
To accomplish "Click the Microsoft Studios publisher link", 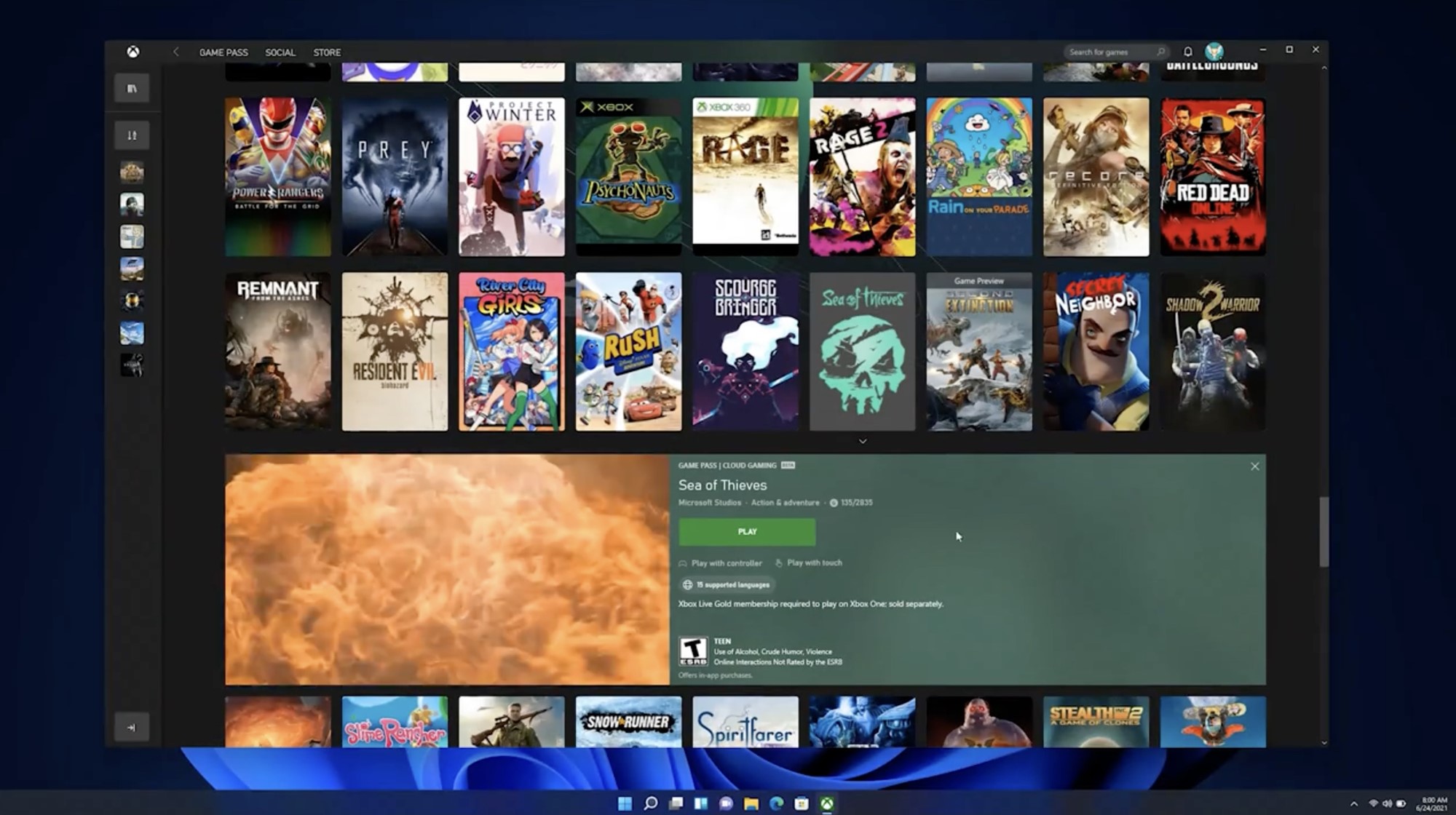I will 709,503.
